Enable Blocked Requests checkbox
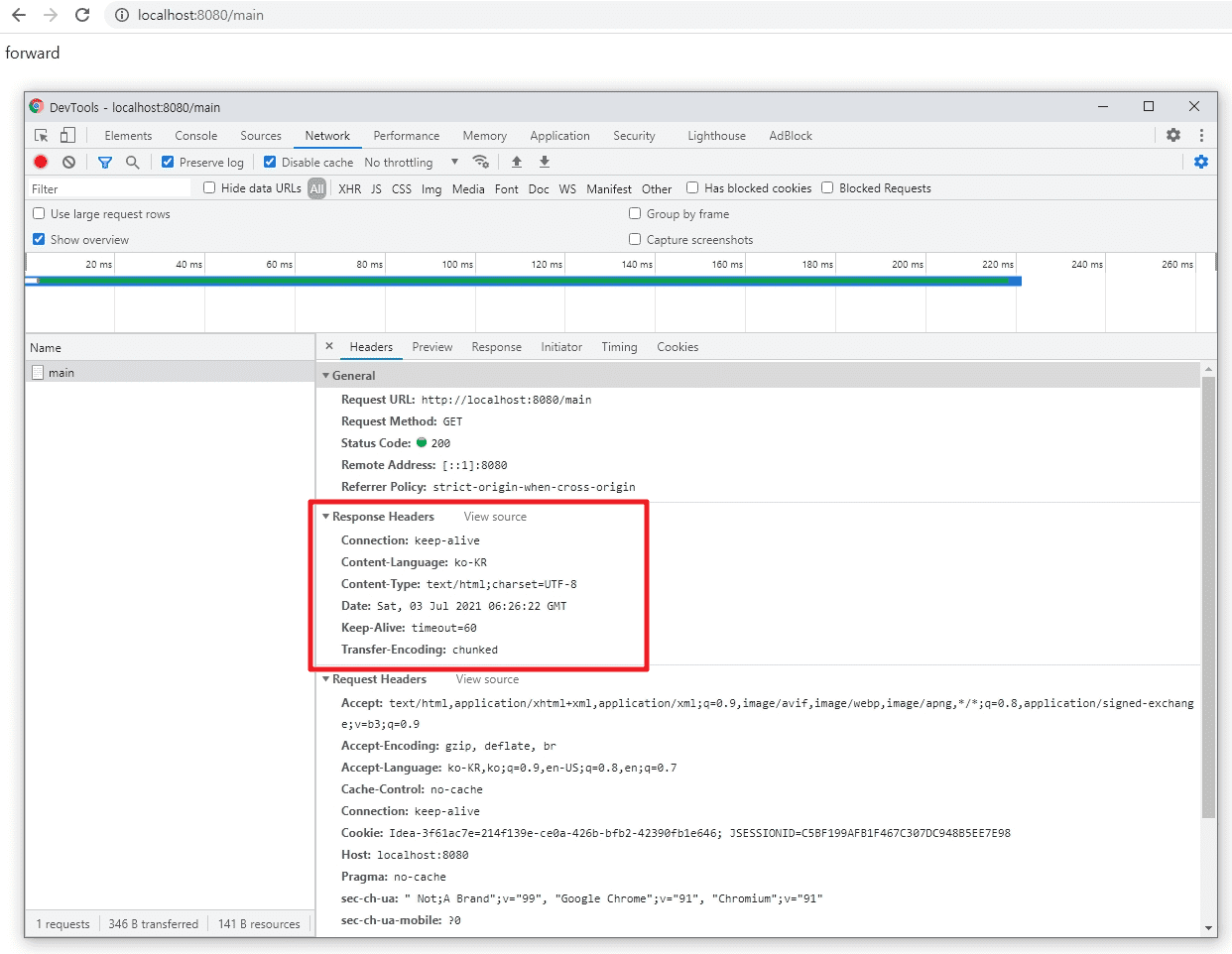Image resolution: width=1232 pixels, height=954 pixels. [x=827, y=187]
